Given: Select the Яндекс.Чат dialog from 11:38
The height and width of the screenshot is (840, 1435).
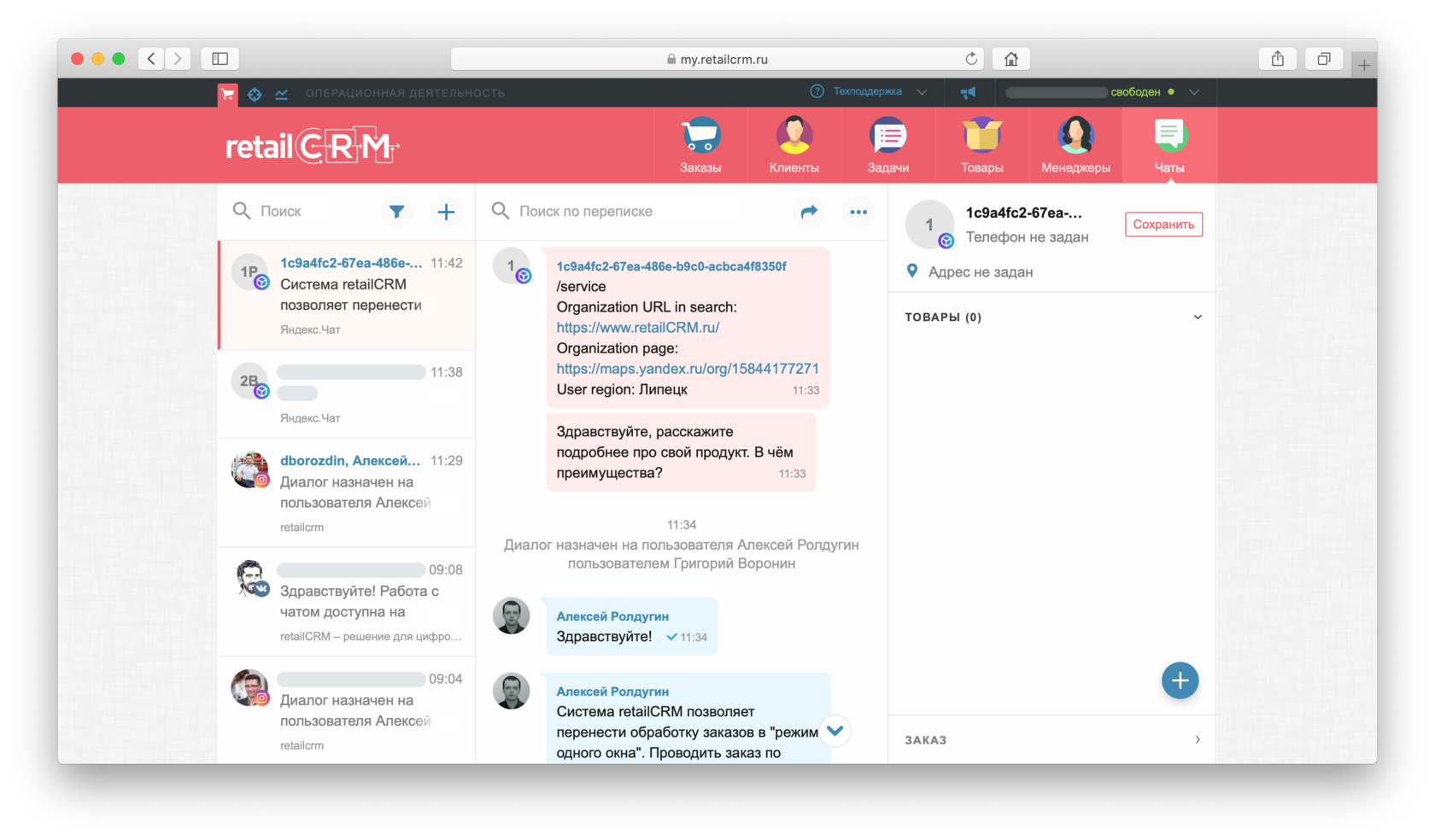Looking at the screenshot, I should tap(347, 394).
